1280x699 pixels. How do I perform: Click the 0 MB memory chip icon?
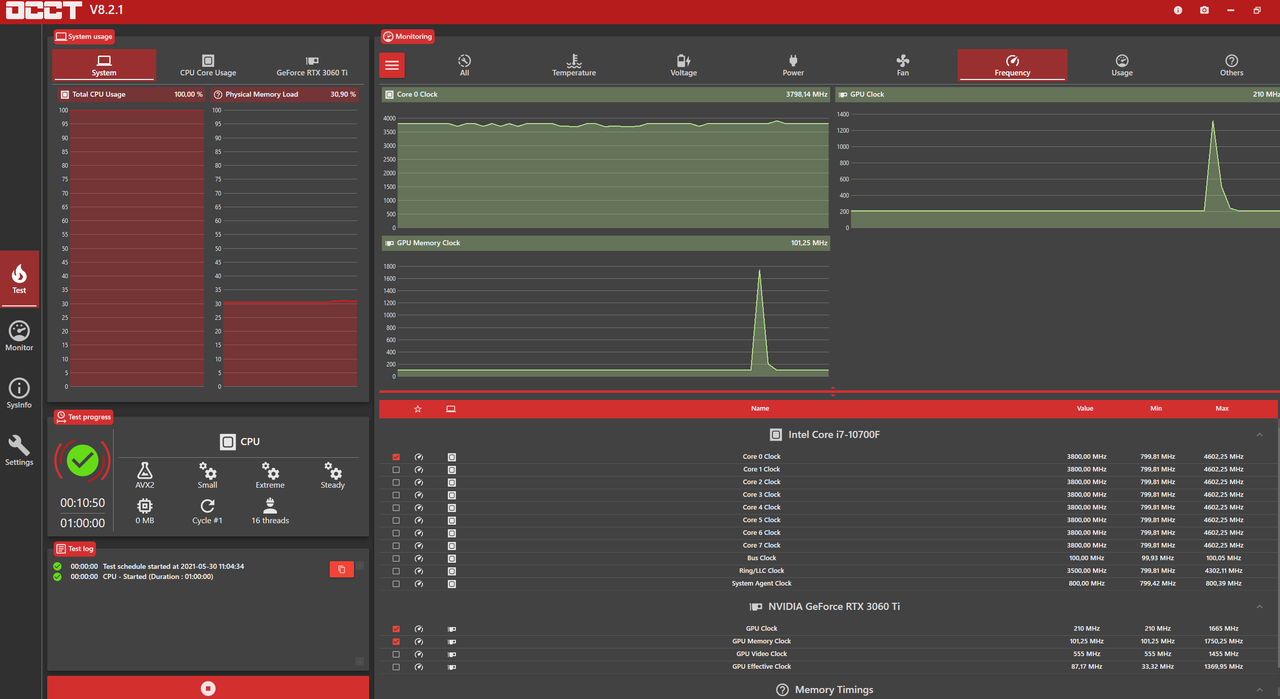pos(145,506)
